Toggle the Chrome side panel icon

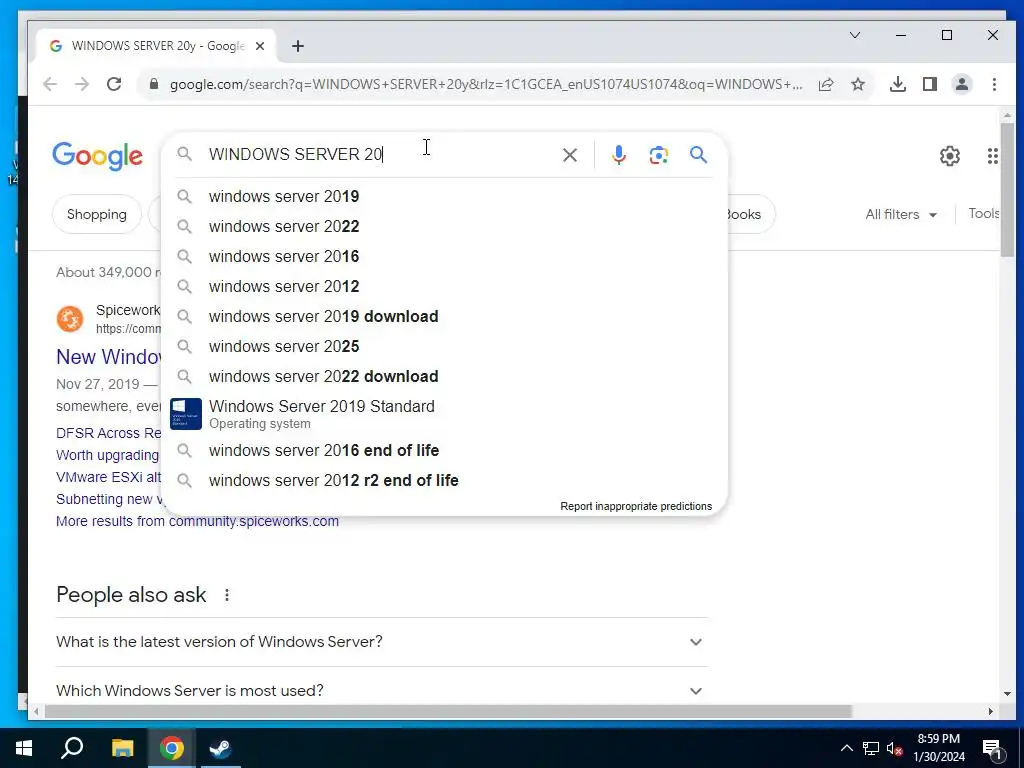tap(930, 84)
